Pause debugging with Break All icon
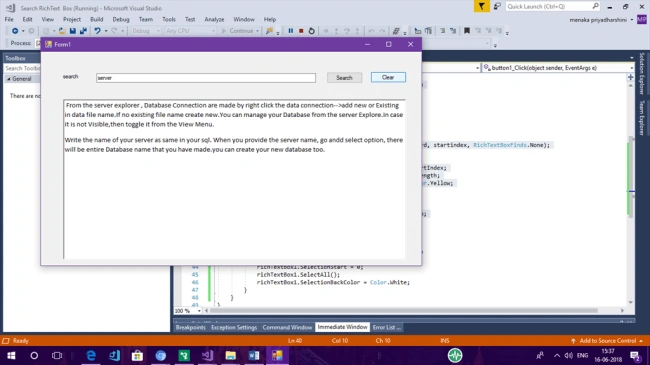Viewport: 650px width, 365px height. (291, 31)
